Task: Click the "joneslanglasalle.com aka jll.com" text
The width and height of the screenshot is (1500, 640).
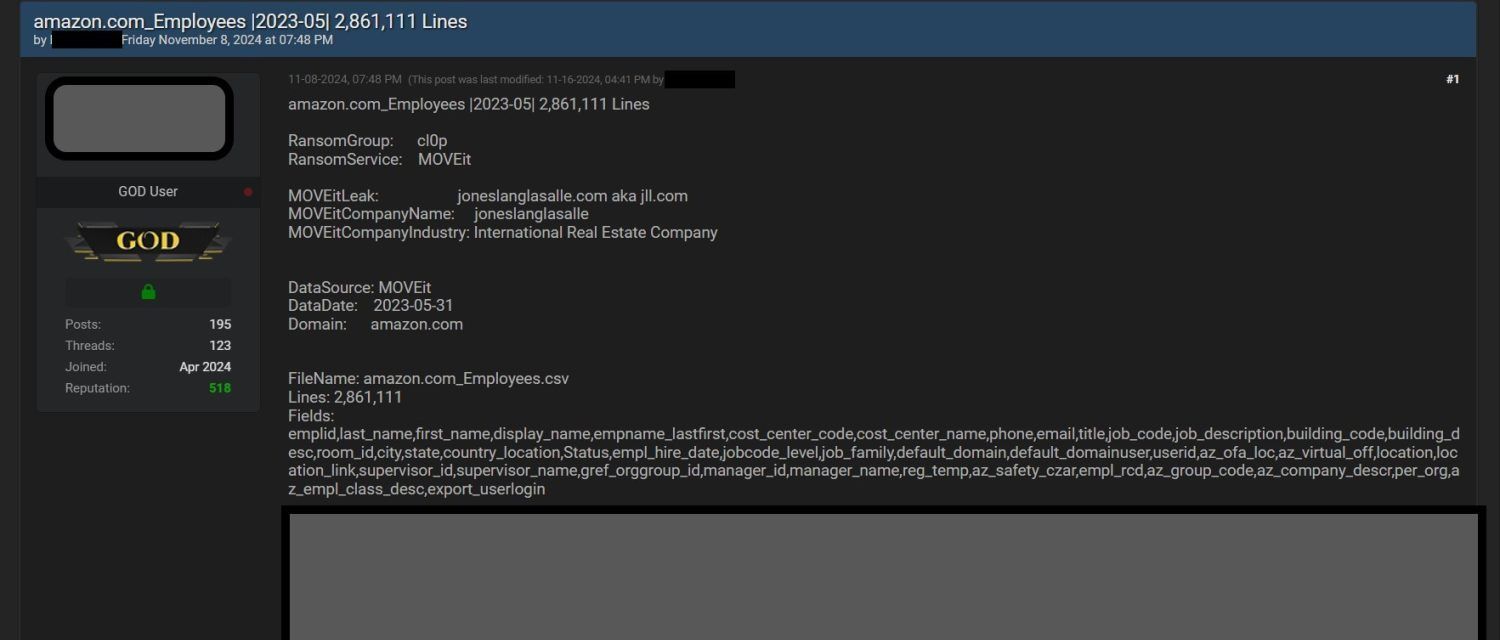Action: tap(572, 196)
